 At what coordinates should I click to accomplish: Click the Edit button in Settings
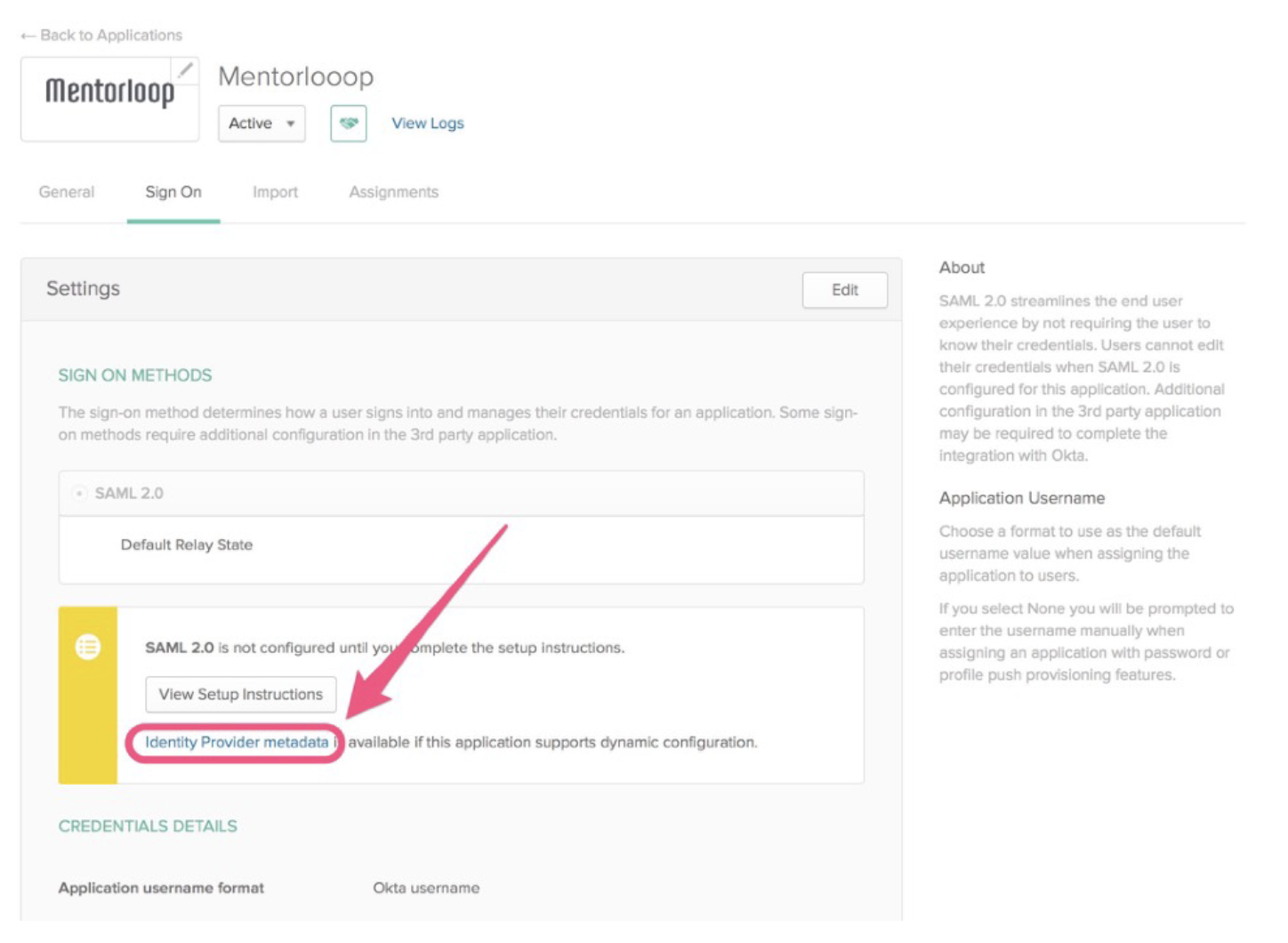pos(845,290)
